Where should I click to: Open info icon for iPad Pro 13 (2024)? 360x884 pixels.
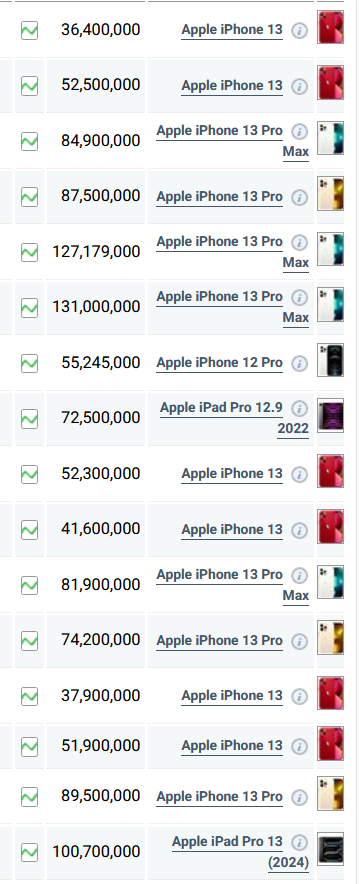point(300,842)
